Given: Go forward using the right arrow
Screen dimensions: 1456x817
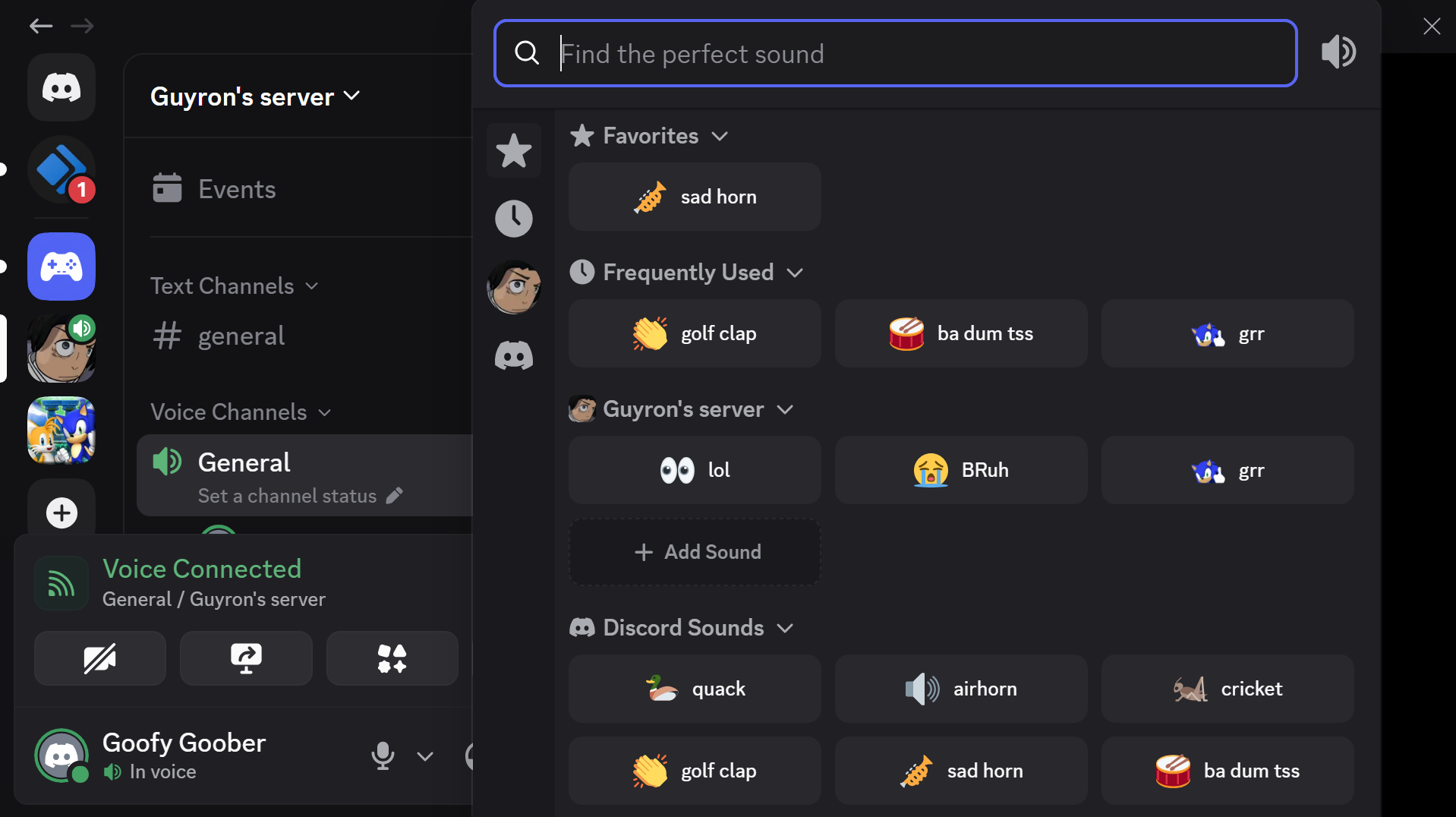Looking at the screenshot, I should coord(82,26).
